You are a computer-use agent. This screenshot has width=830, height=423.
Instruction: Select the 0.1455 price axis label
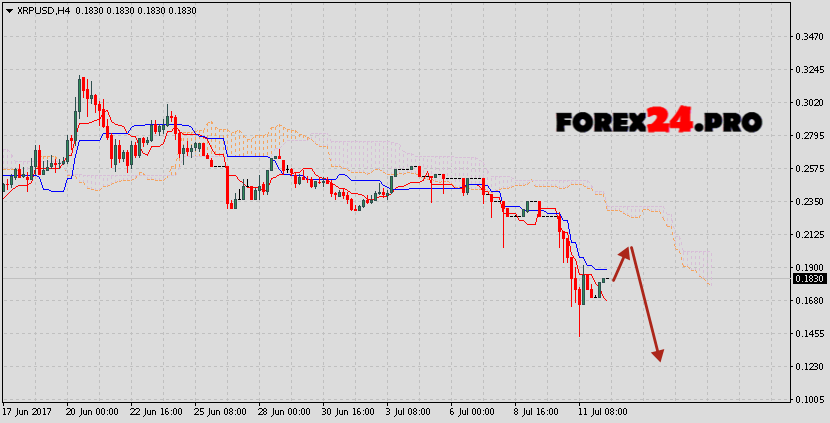point(807,334)
